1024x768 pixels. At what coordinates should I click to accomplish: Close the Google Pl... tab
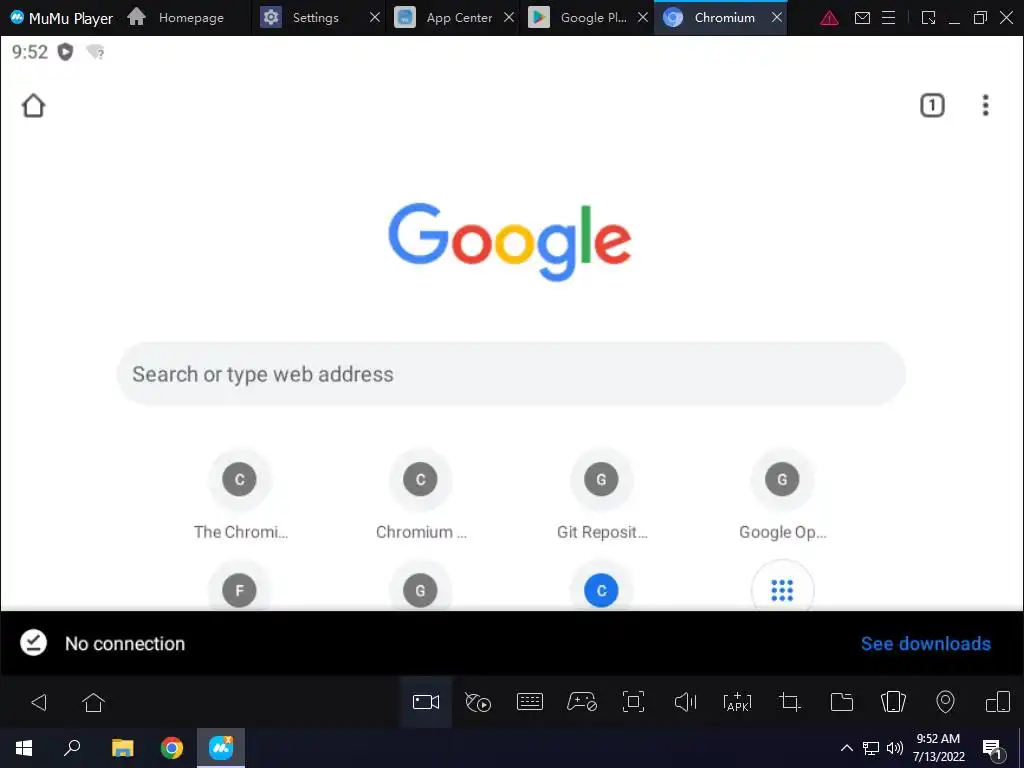click(x=643, y=18)
